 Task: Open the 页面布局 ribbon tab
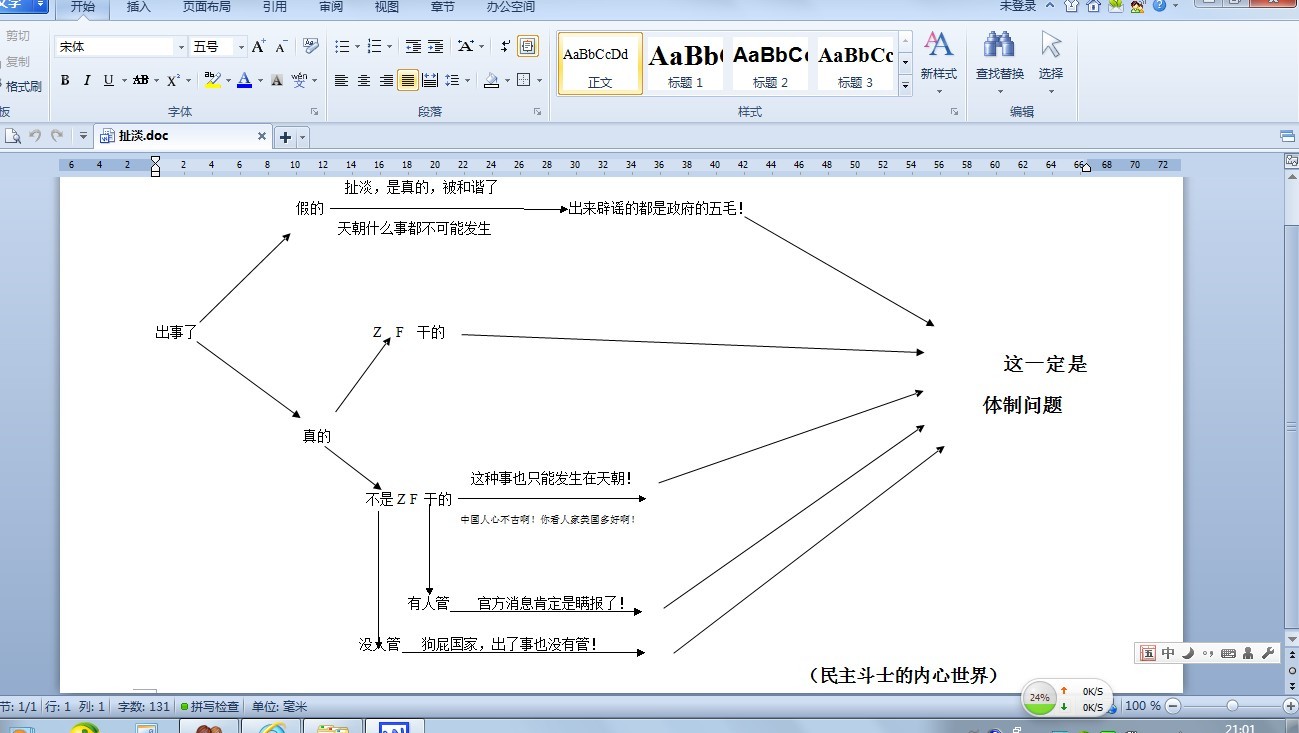(x=206, y=7)
